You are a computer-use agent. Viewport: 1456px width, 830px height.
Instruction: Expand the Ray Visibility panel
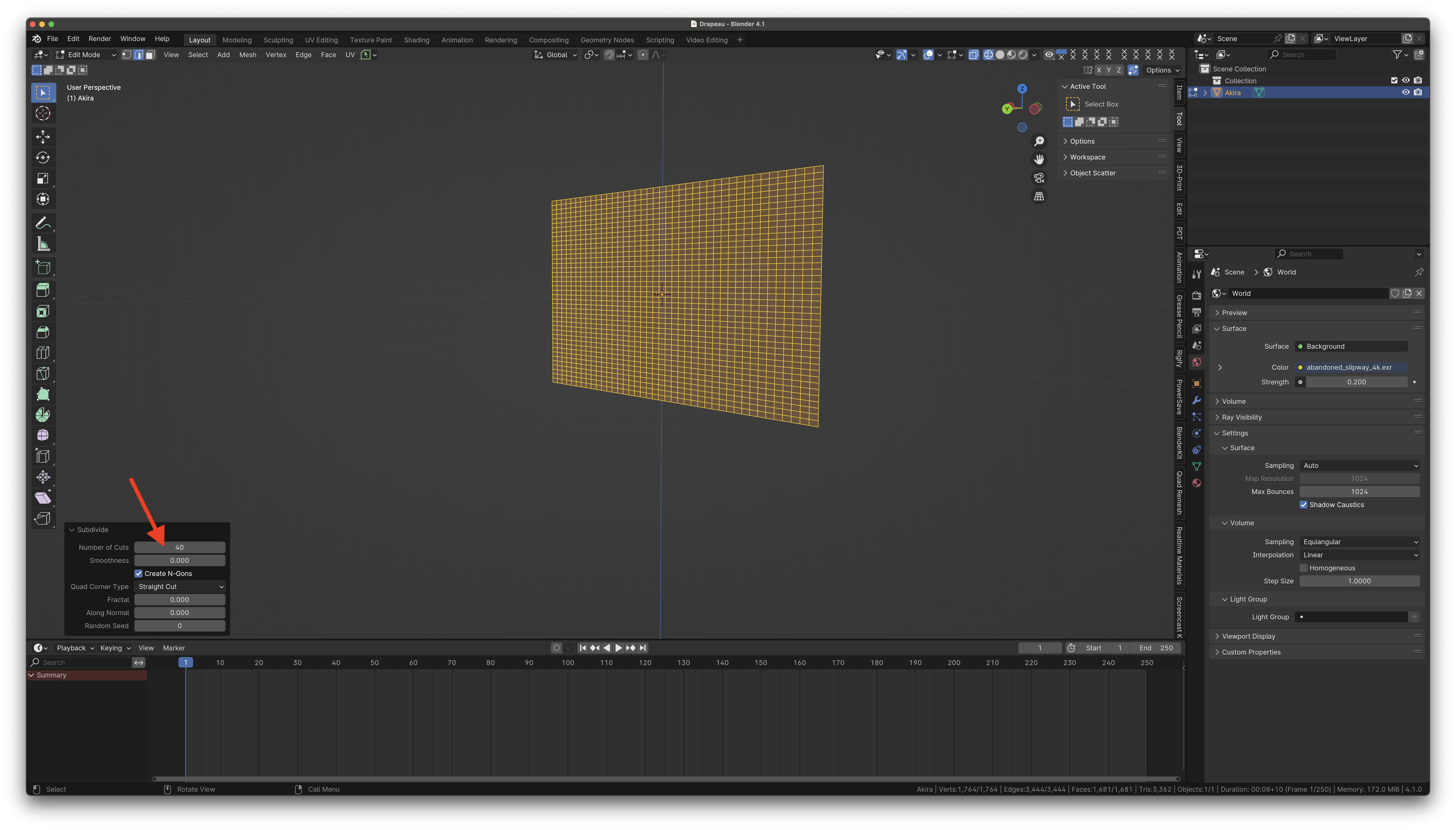click(x=1317, y=417)
